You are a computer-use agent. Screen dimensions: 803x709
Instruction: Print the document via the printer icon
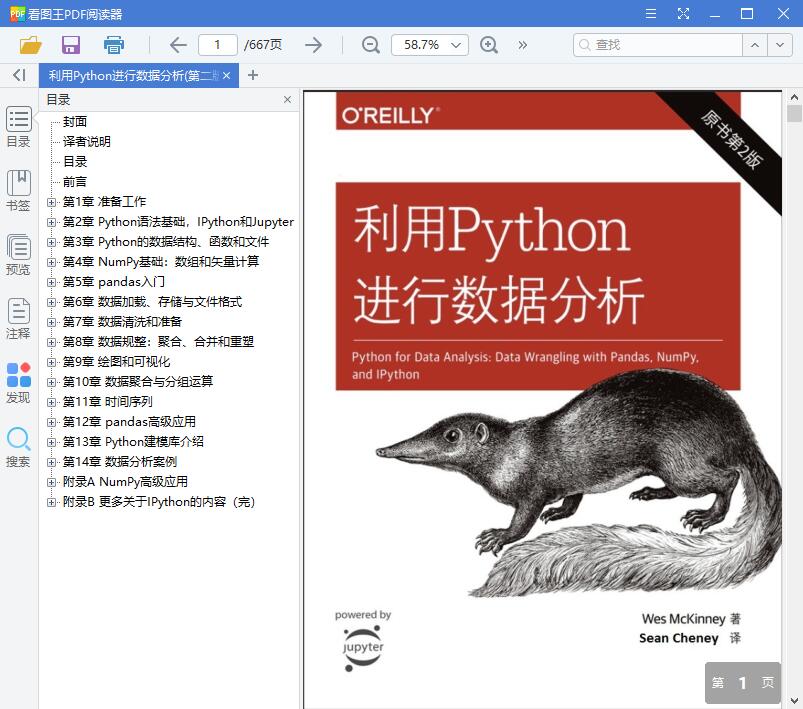[113, 45]
